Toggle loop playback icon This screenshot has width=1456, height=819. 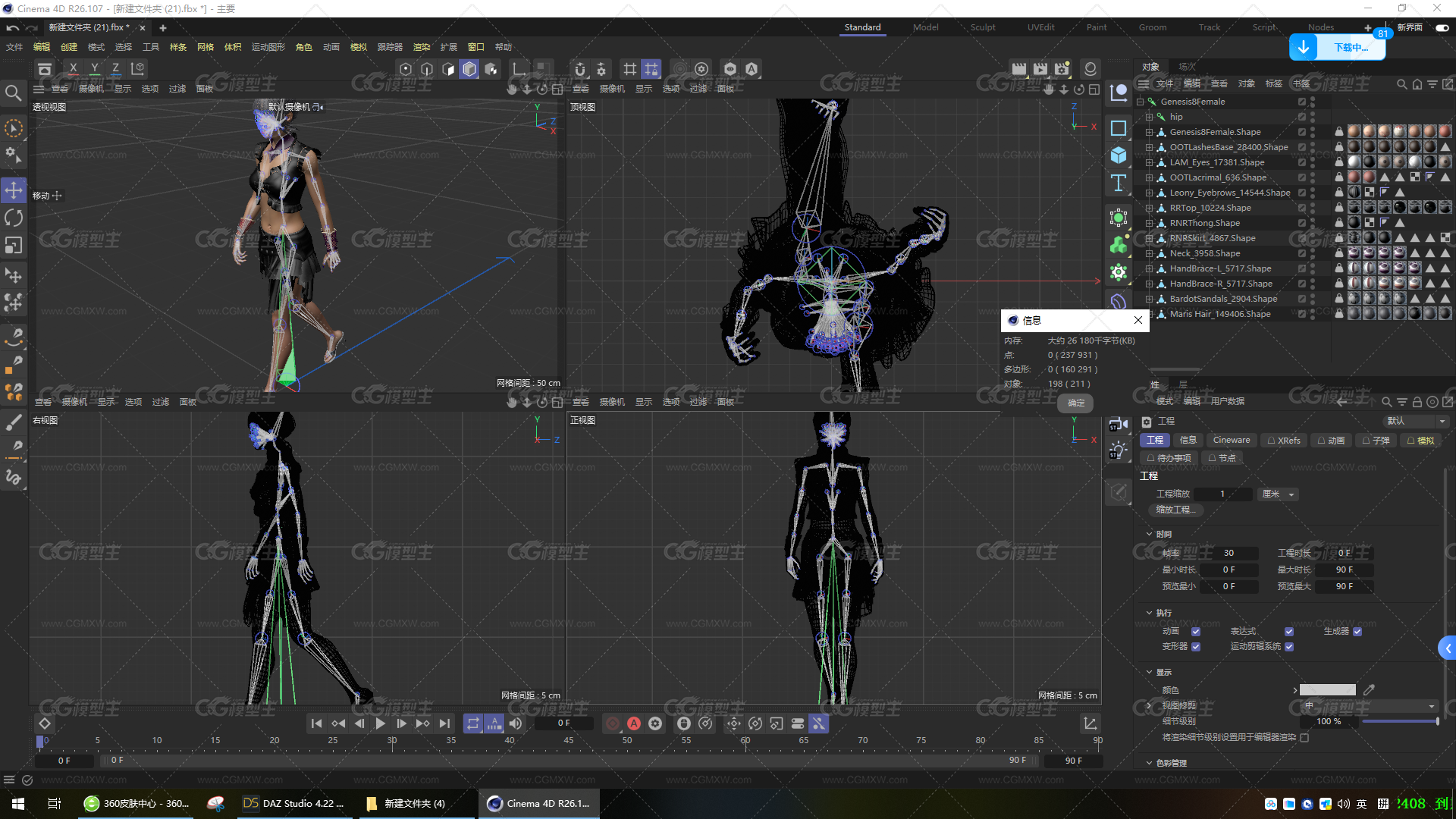473,723
